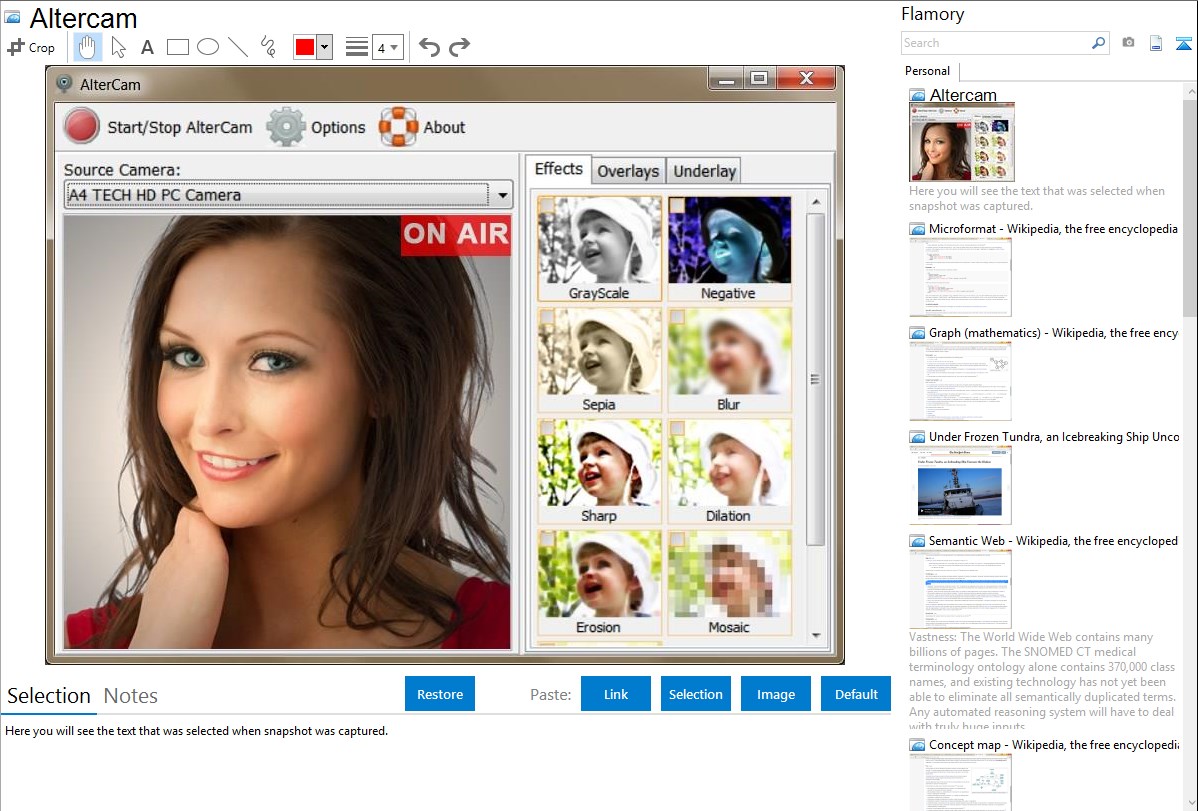Open the Semantic Web snapshot title

[1054, 541]
